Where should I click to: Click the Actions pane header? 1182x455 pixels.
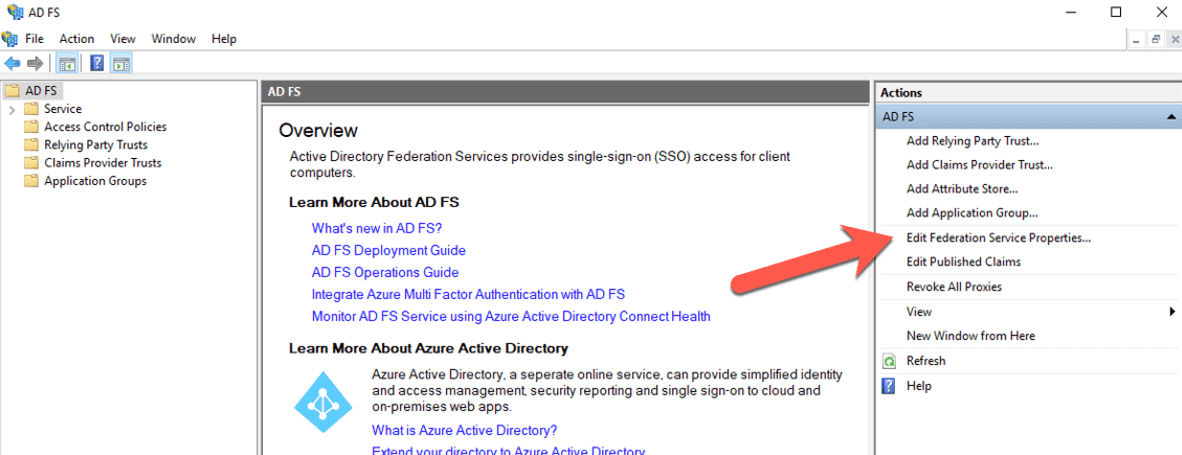1027,93
